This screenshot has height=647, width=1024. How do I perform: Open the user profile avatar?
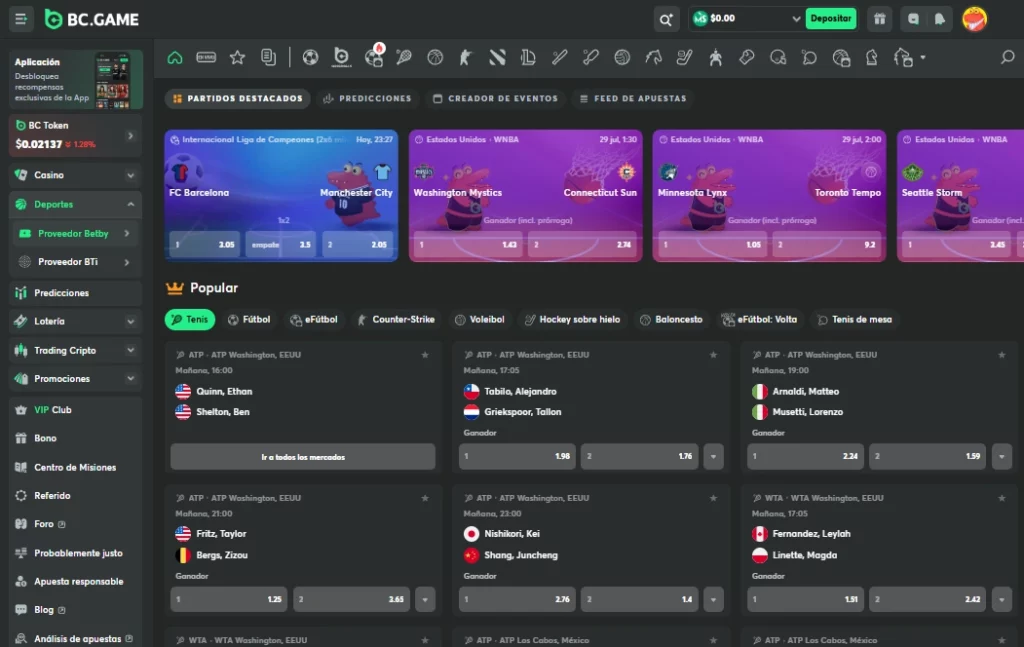(974, 19)
